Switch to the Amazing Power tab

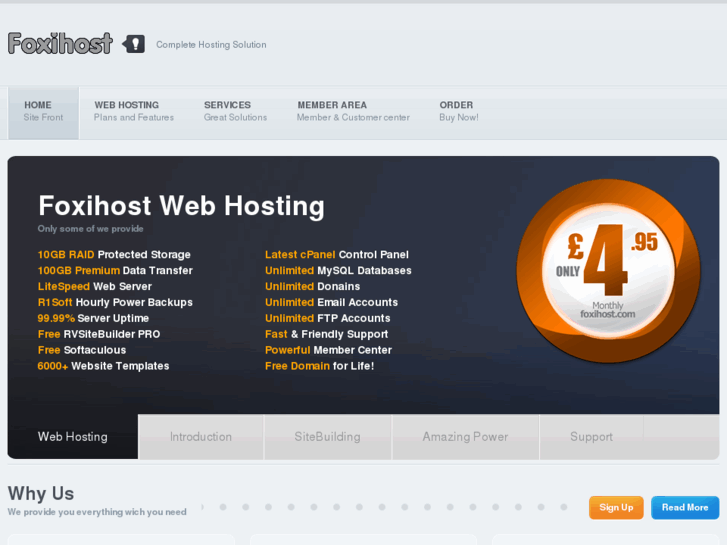pos(465,436)
